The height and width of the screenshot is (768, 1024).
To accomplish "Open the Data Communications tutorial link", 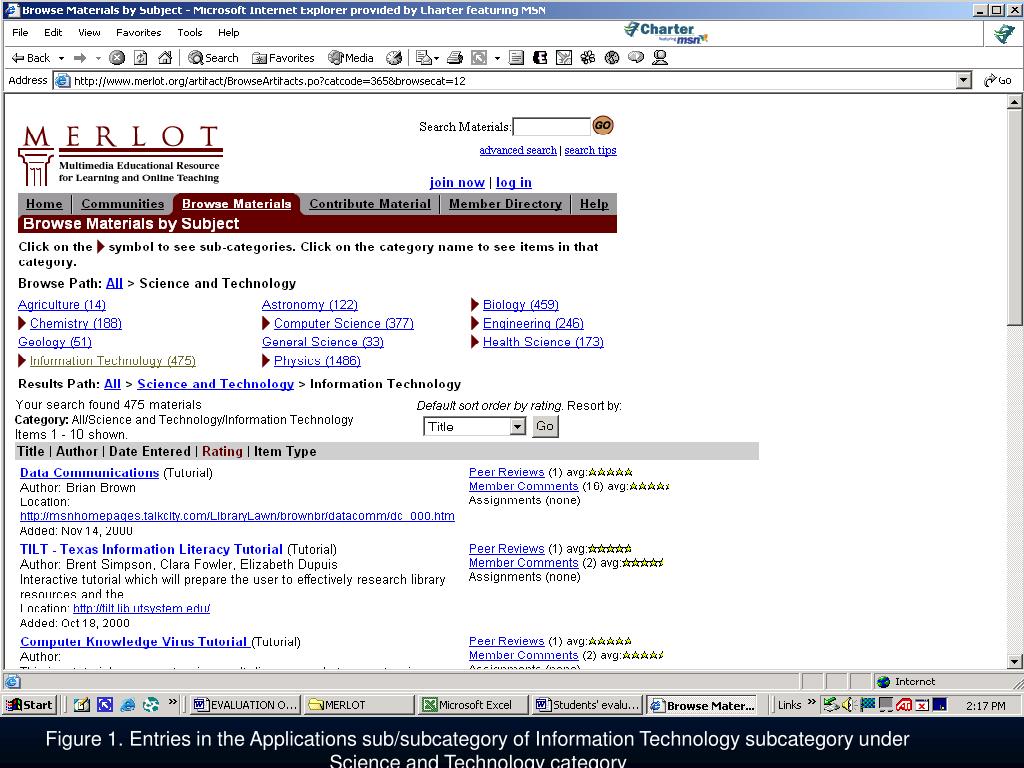I will coord(89,472).
